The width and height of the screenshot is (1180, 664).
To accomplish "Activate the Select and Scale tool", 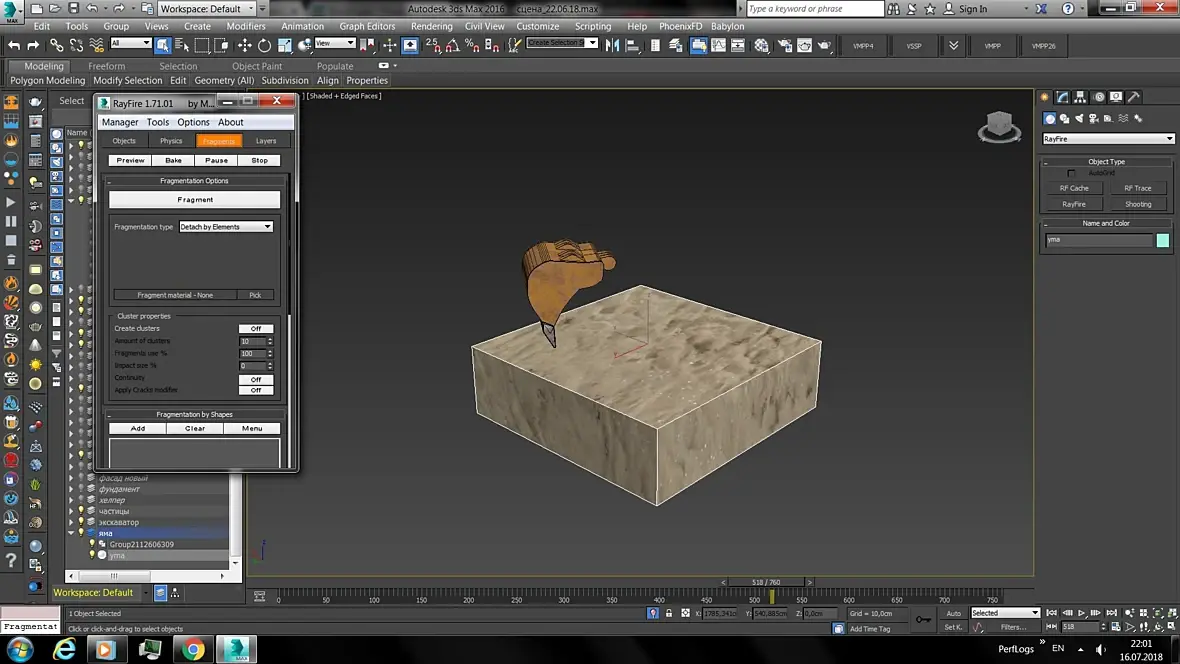I will coord(284,46).
